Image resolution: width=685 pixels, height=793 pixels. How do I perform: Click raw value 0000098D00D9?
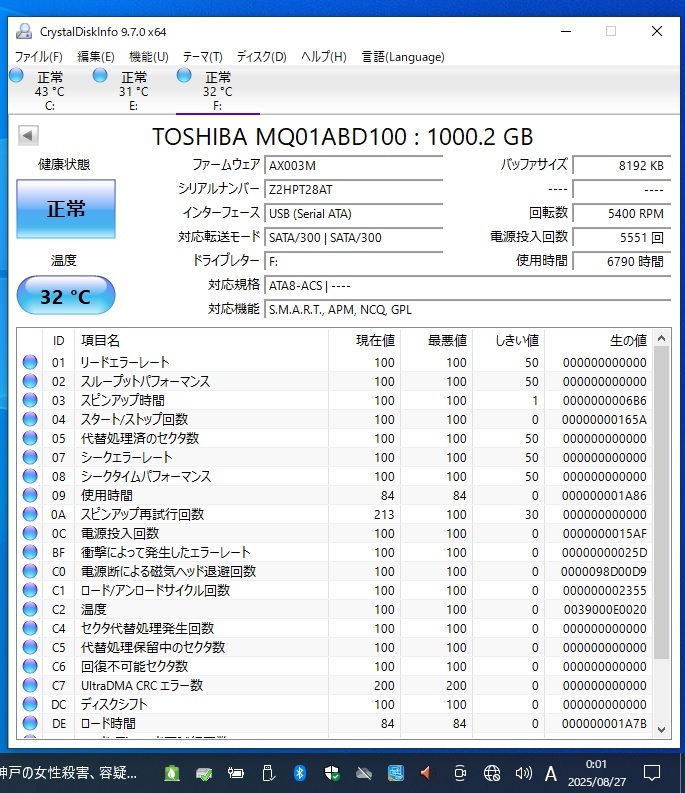[604, 571]
